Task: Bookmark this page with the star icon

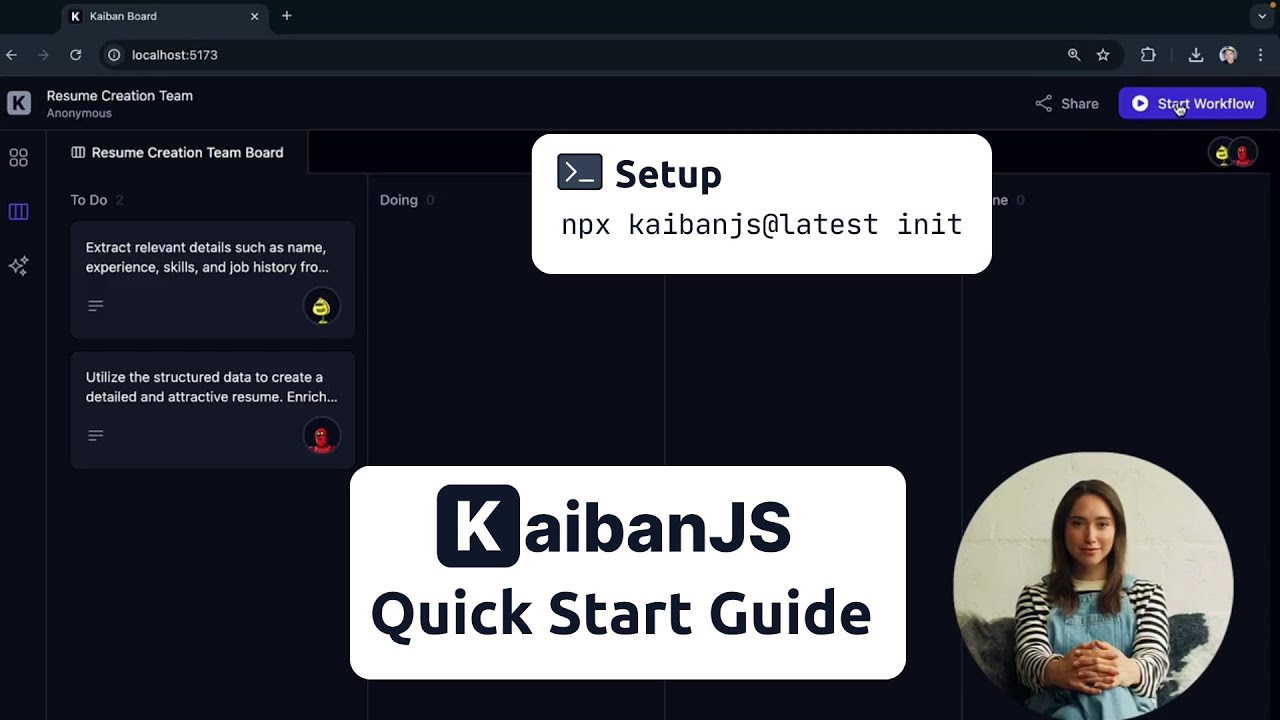Action: click(x=1103, y=55)
